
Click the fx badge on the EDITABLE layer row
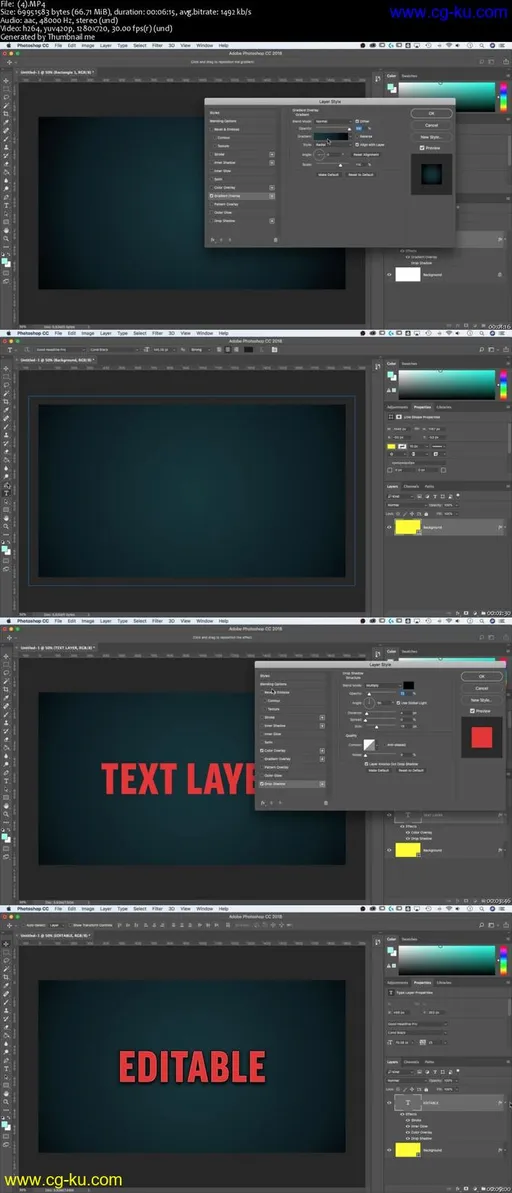[x=500, y=1102]
